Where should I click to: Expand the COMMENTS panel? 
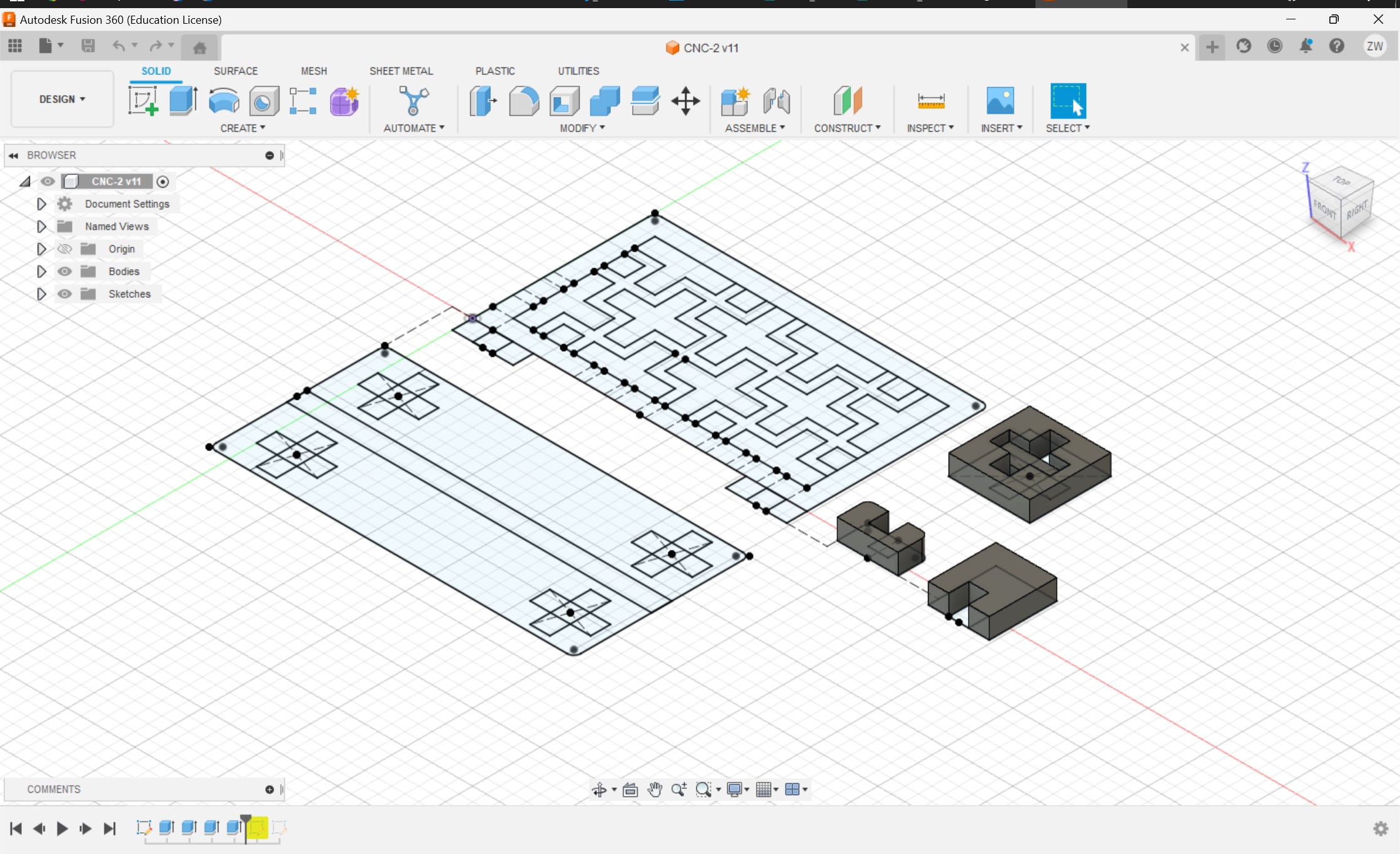[269, 790]
